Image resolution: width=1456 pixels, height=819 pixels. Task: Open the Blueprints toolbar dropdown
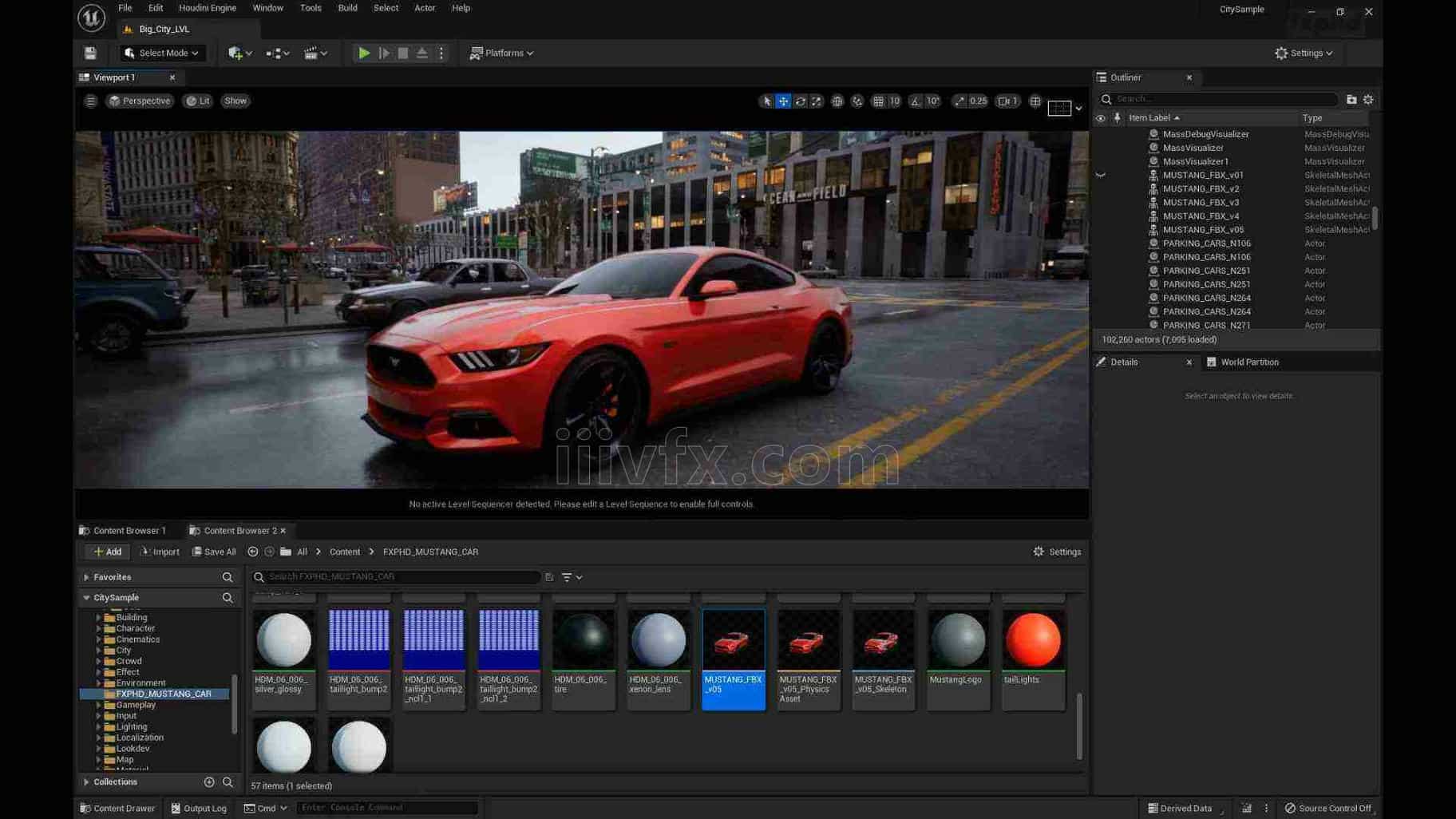coord(278,53)
